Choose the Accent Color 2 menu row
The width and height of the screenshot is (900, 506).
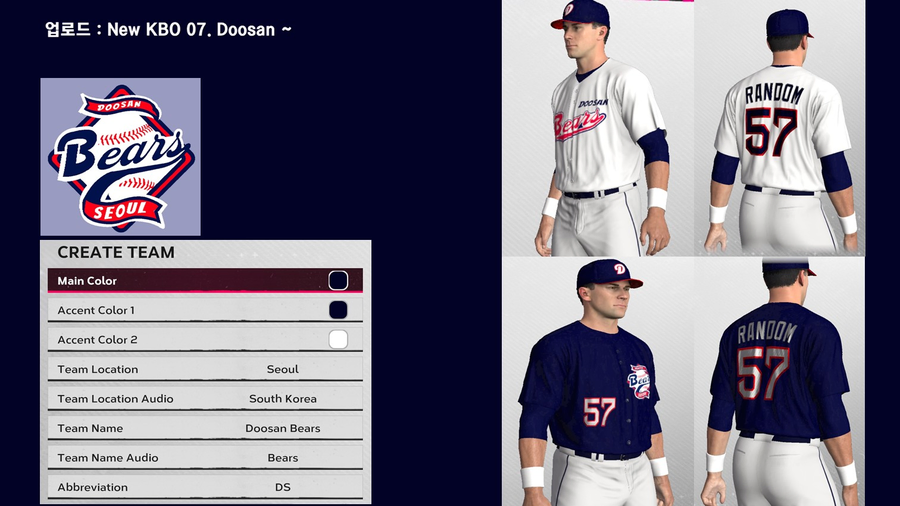[205, 339]
